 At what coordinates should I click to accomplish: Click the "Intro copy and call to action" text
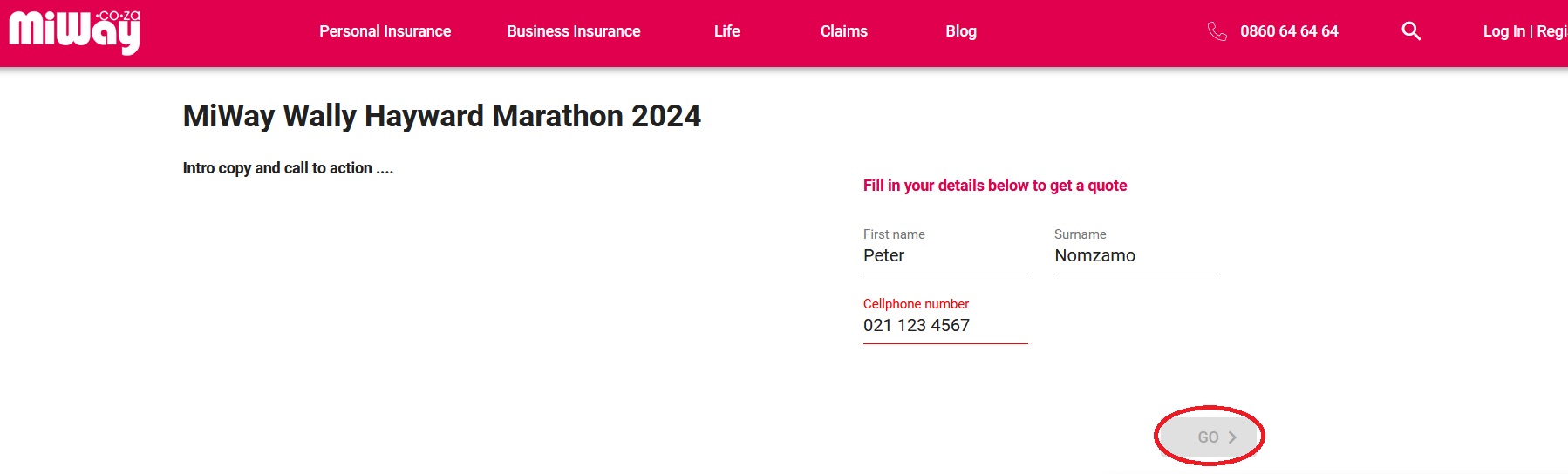pyautogui.click(x=288, y=168)
